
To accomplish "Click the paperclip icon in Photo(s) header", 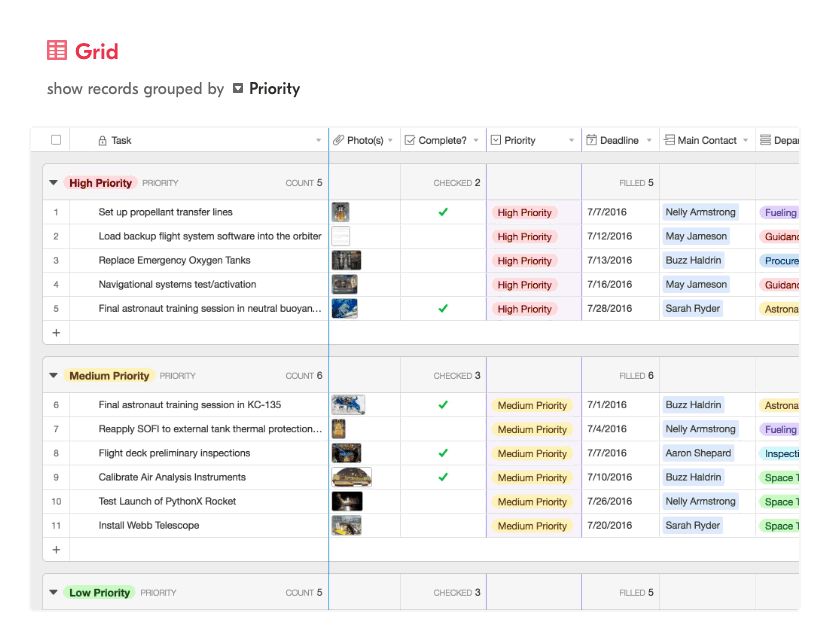I will pyautogui.click(x=338, y=141).
